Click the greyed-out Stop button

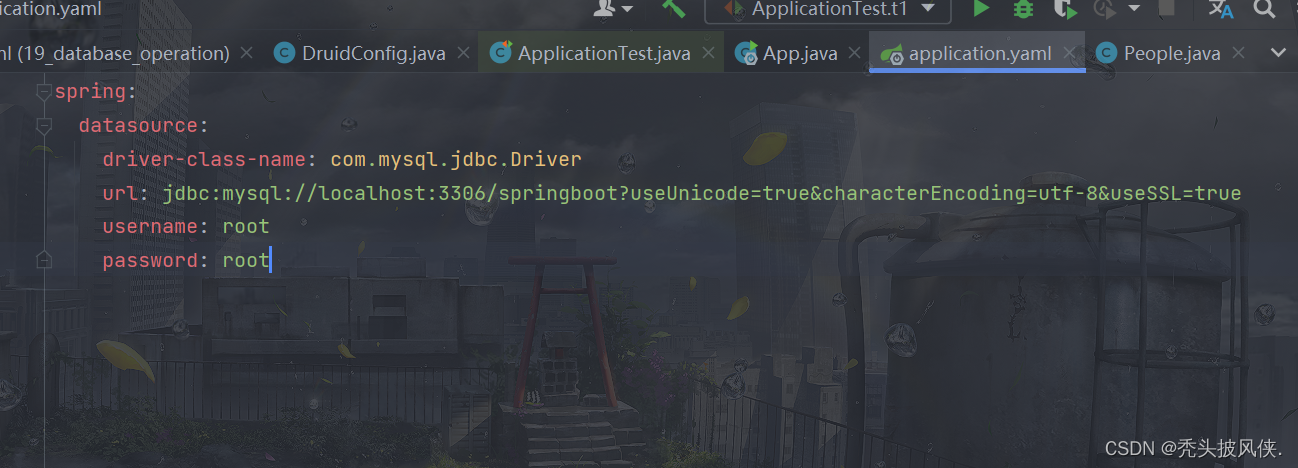click(x=1166, y=8)
